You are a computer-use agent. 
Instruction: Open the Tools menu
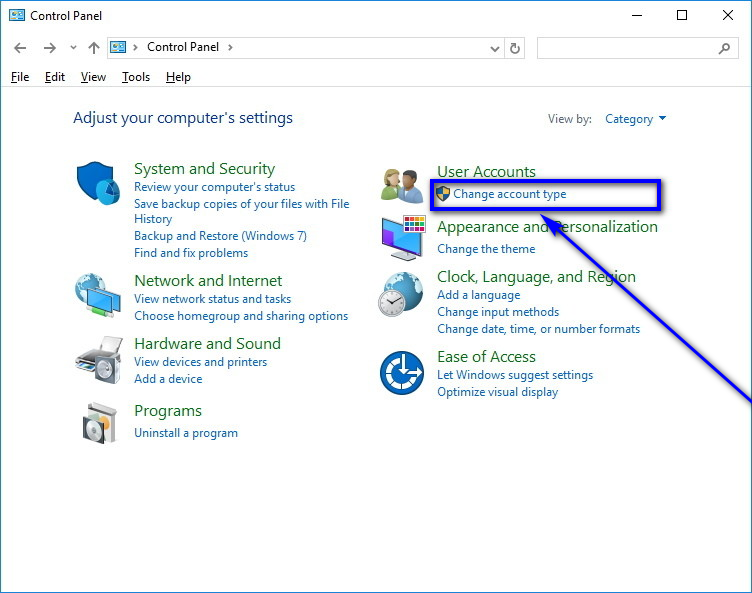tap(136, 77)
